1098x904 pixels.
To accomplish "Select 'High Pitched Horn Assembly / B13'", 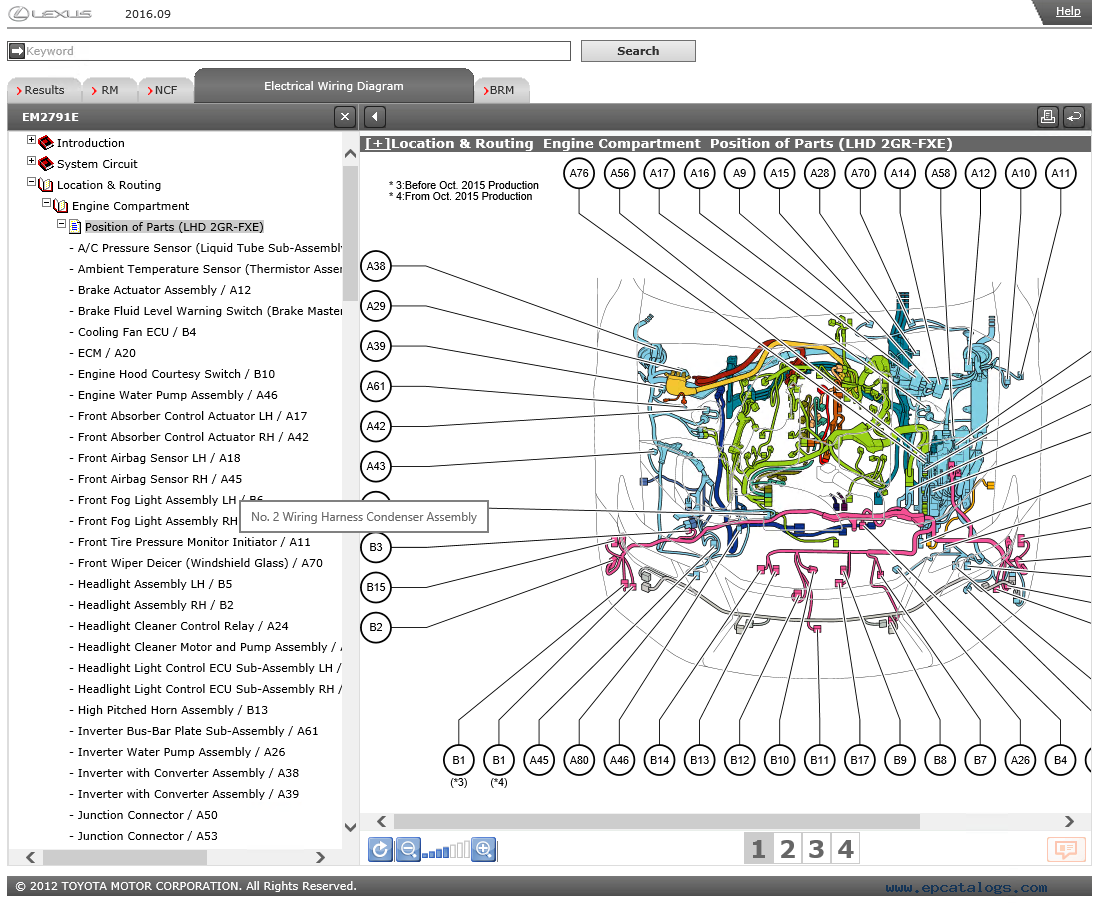I will (x=172, y=710).
